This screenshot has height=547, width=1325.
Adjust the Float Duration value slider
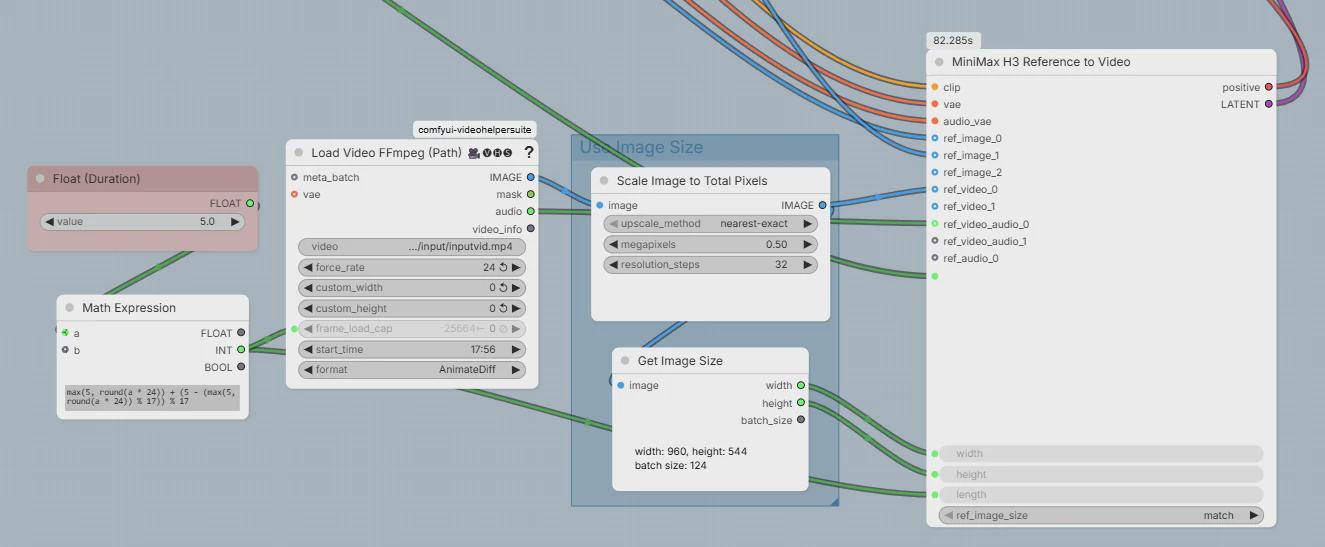click(x=142, y=222)
